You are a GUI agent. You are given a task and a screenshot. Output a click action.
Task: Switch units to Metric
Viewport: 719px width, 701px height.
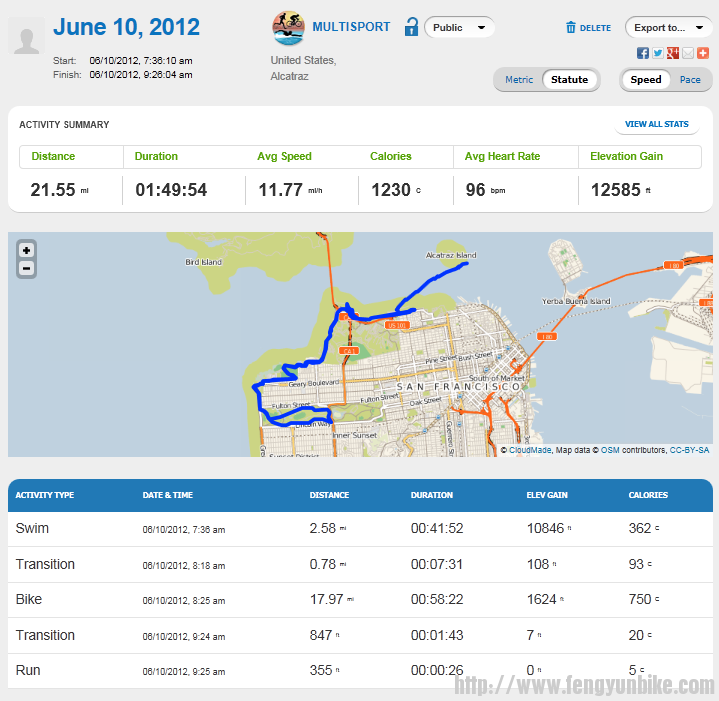click(x=519, y=80)
